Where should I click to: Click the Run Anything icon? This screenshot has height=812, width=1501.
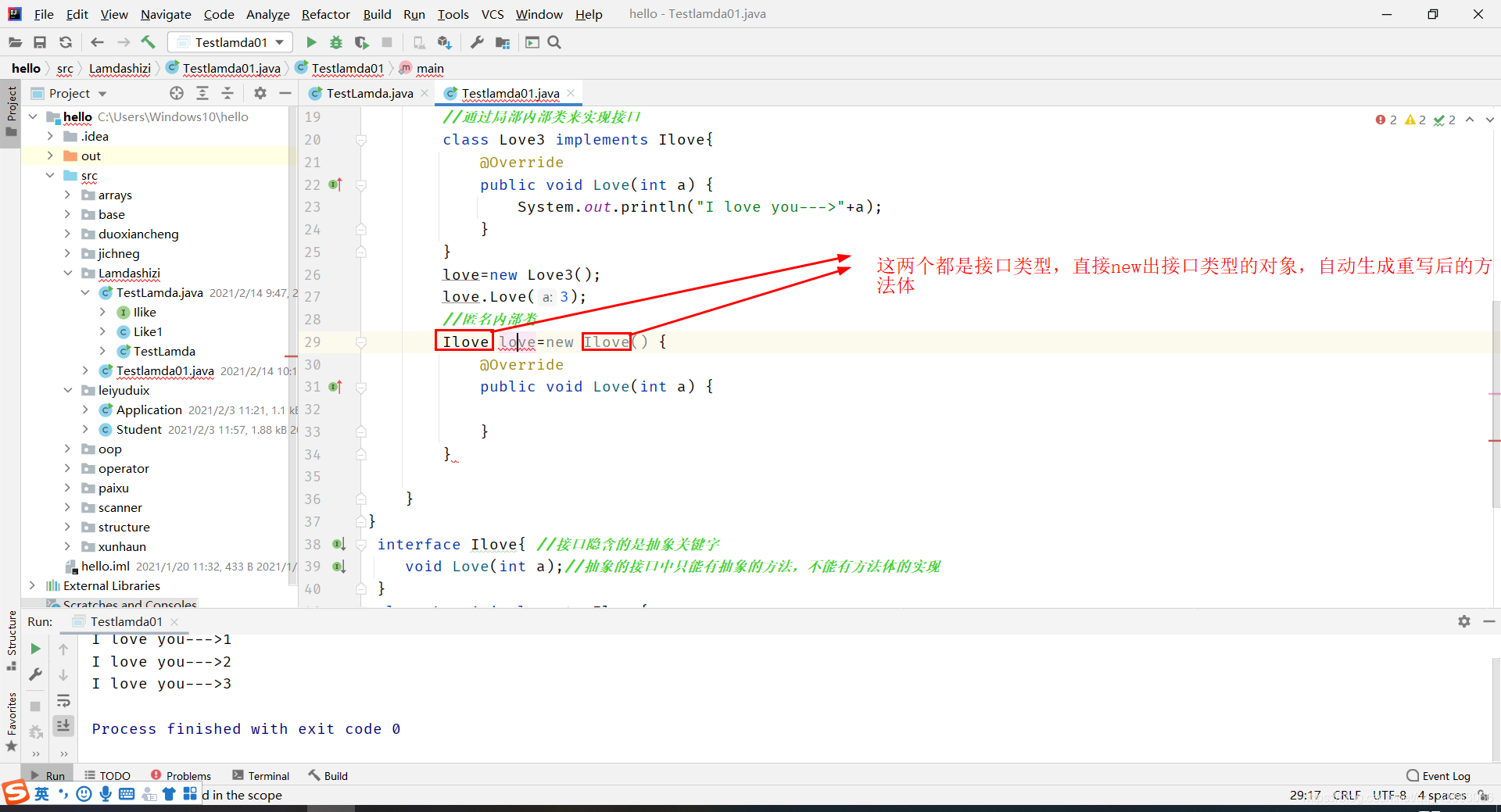coord(532,42)
